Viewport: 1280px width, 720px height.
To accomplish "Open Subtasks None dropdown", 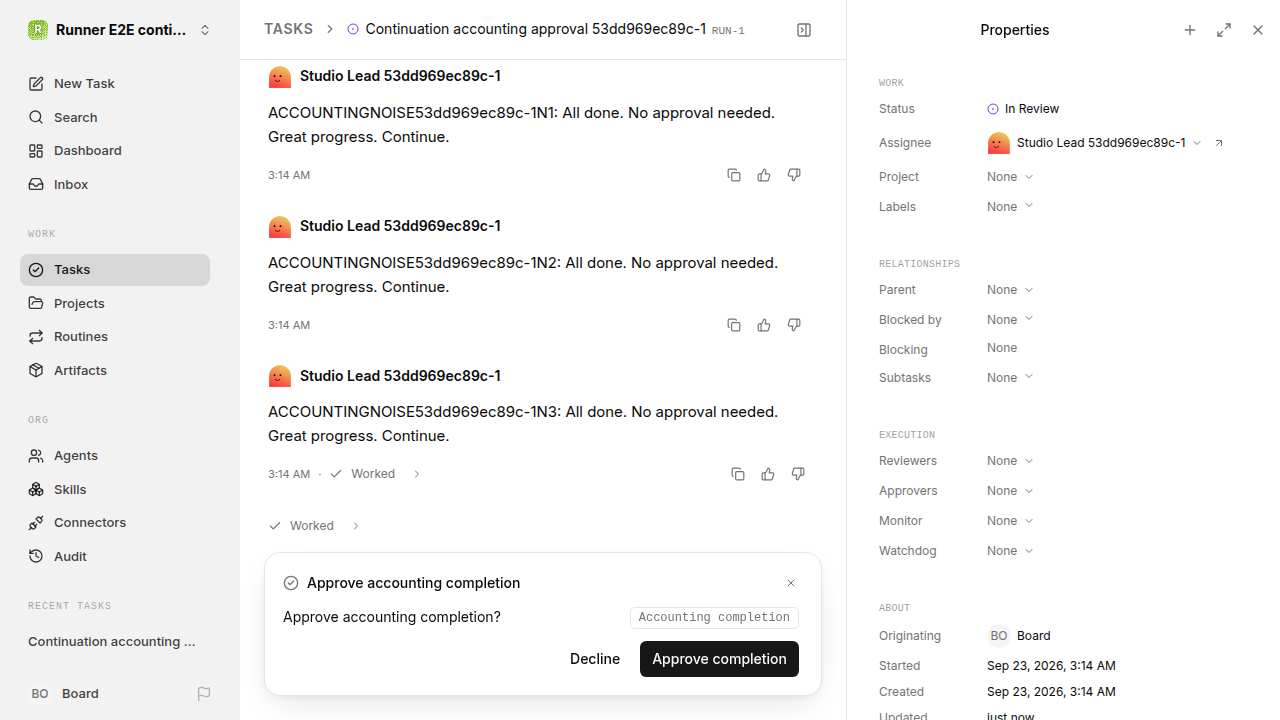I will (x=1010, y=378).
